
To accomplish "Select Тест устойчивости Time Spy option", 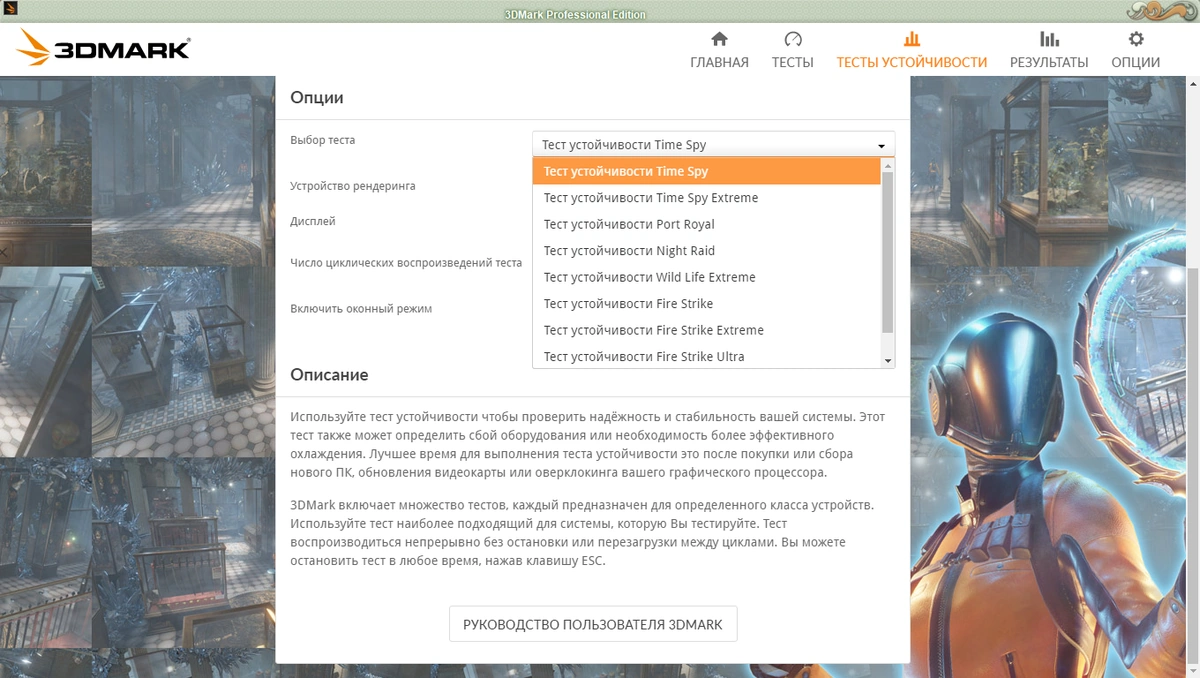I will 707,171.
